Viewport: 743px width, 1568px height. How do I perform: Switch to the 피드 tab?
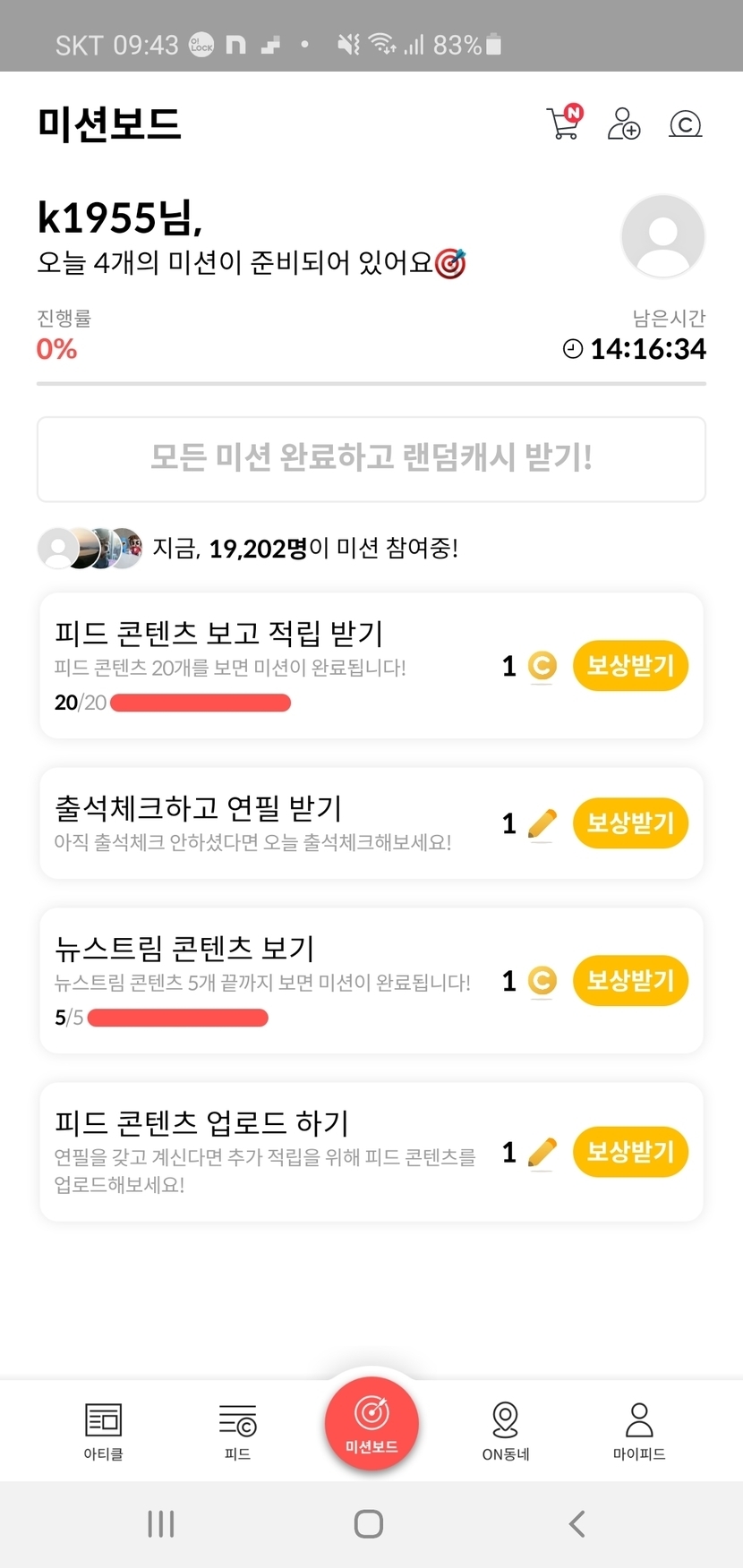237,1430
